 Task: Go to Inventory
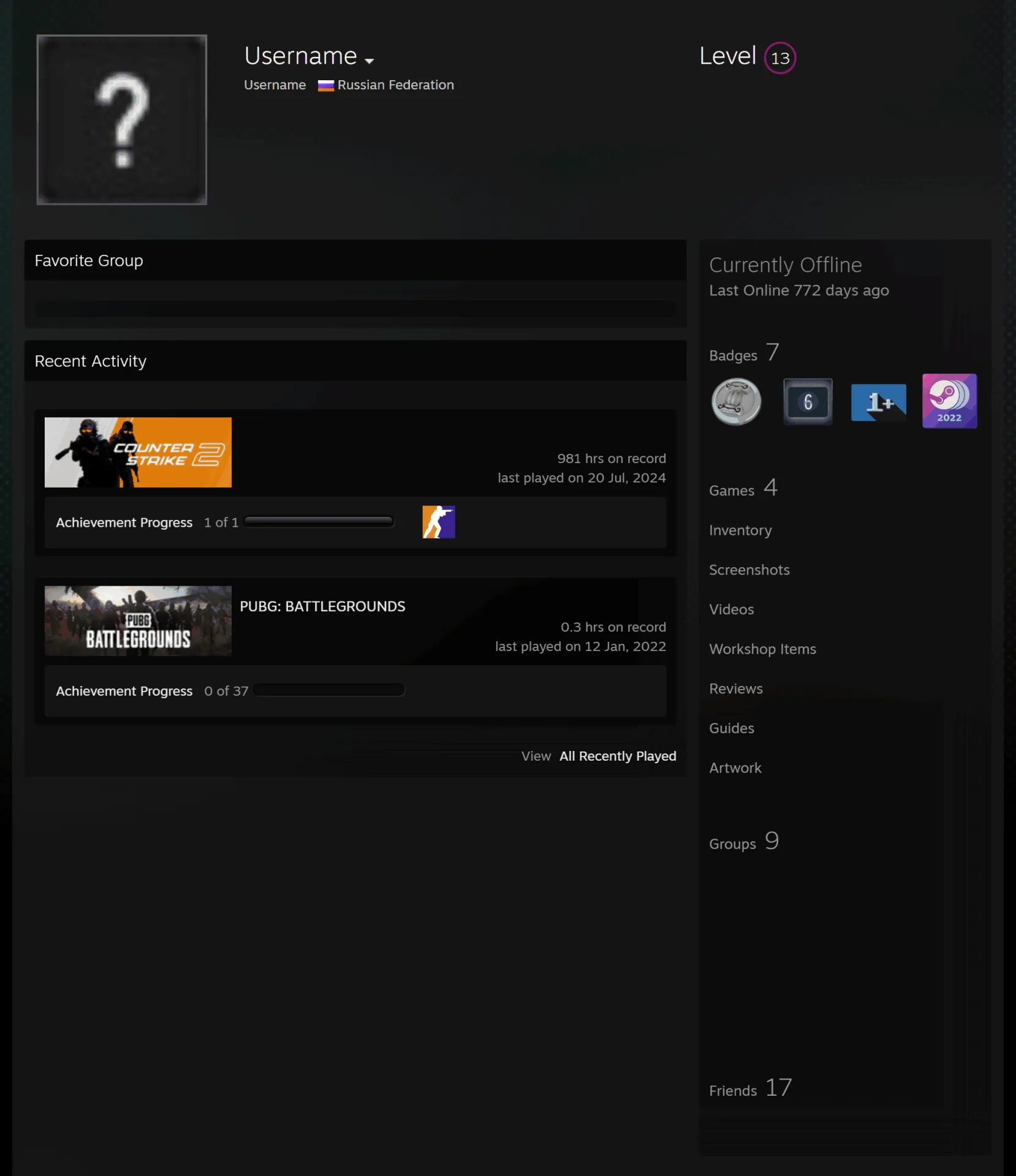pos(740,530)
